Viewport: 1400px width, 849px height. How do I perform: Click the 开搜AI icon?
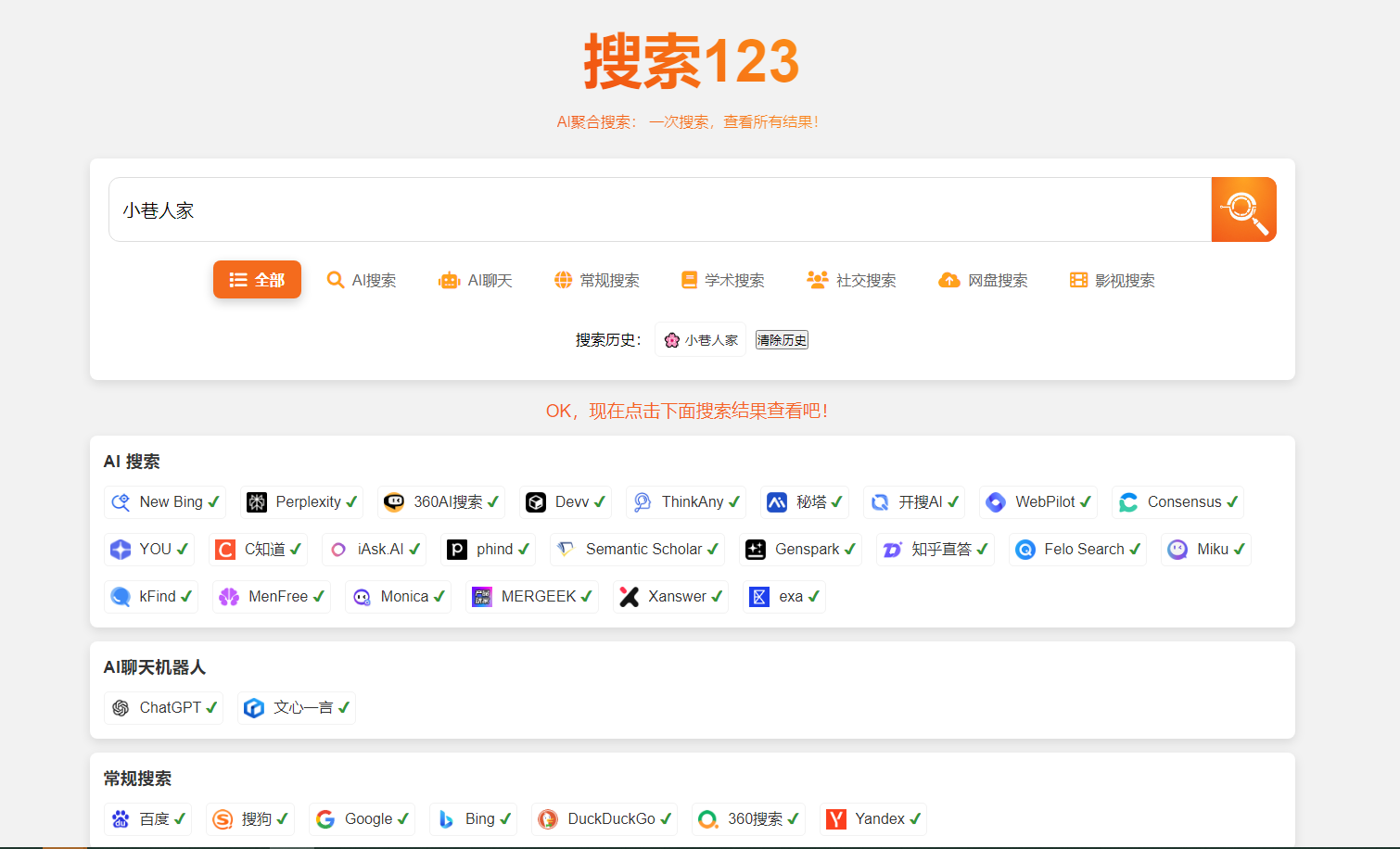[x=880, y=502]
